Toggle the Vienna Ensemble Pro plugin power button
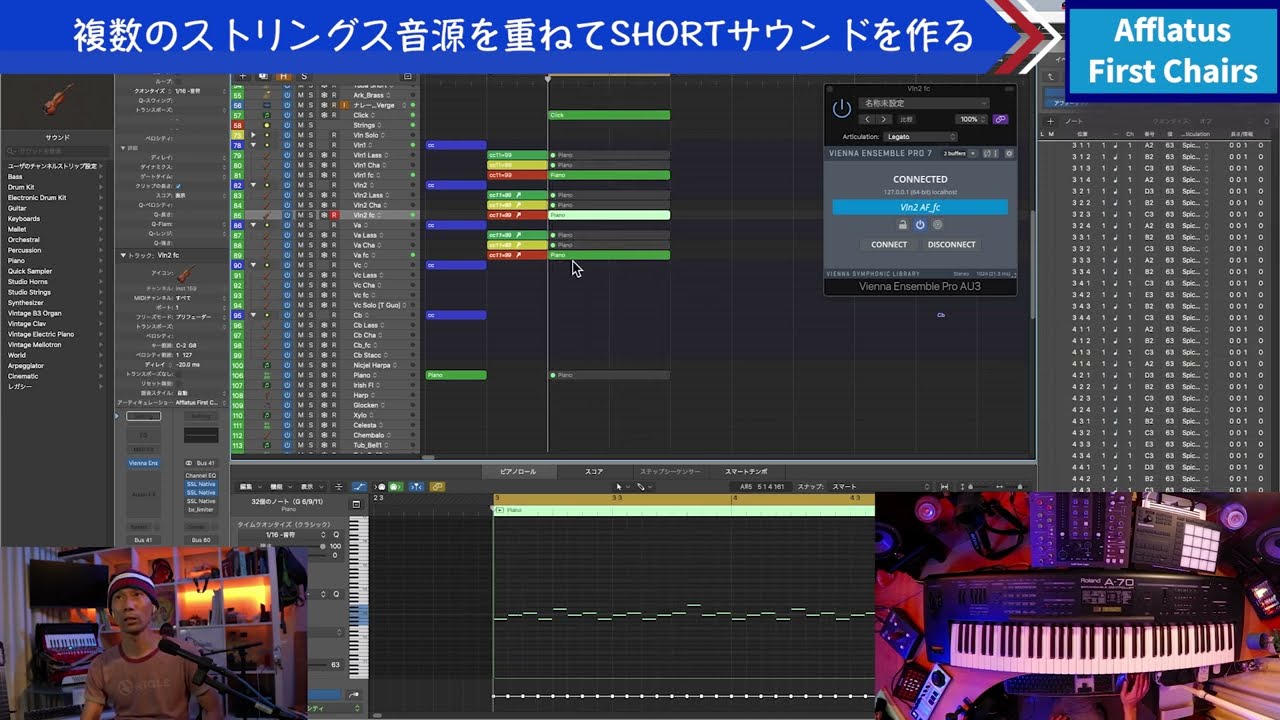The width and height of the screenshot is (1280, 720). click(842, 108)
